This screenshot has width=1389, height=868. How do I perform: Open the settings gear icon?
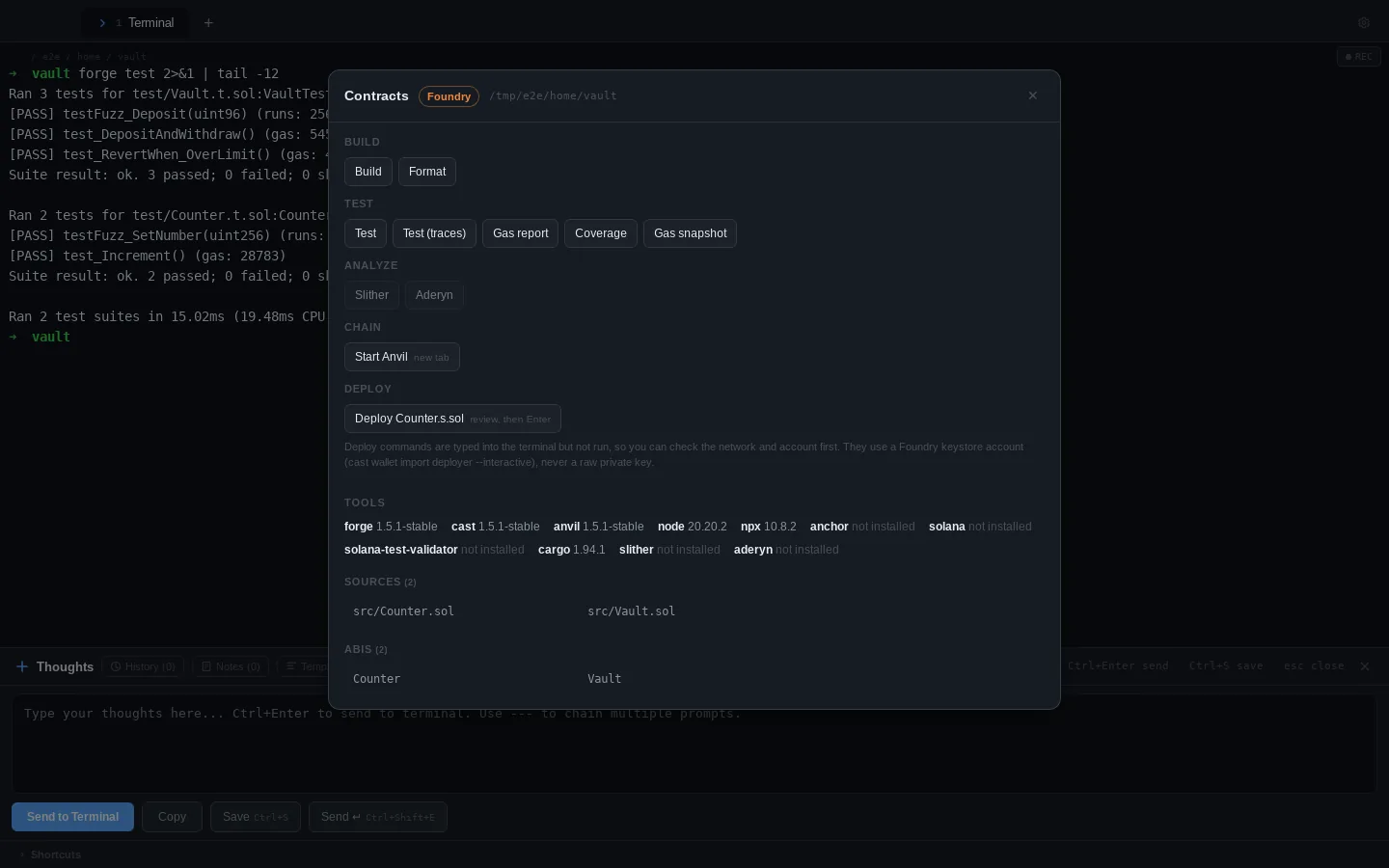click(x=1364, y=23)
